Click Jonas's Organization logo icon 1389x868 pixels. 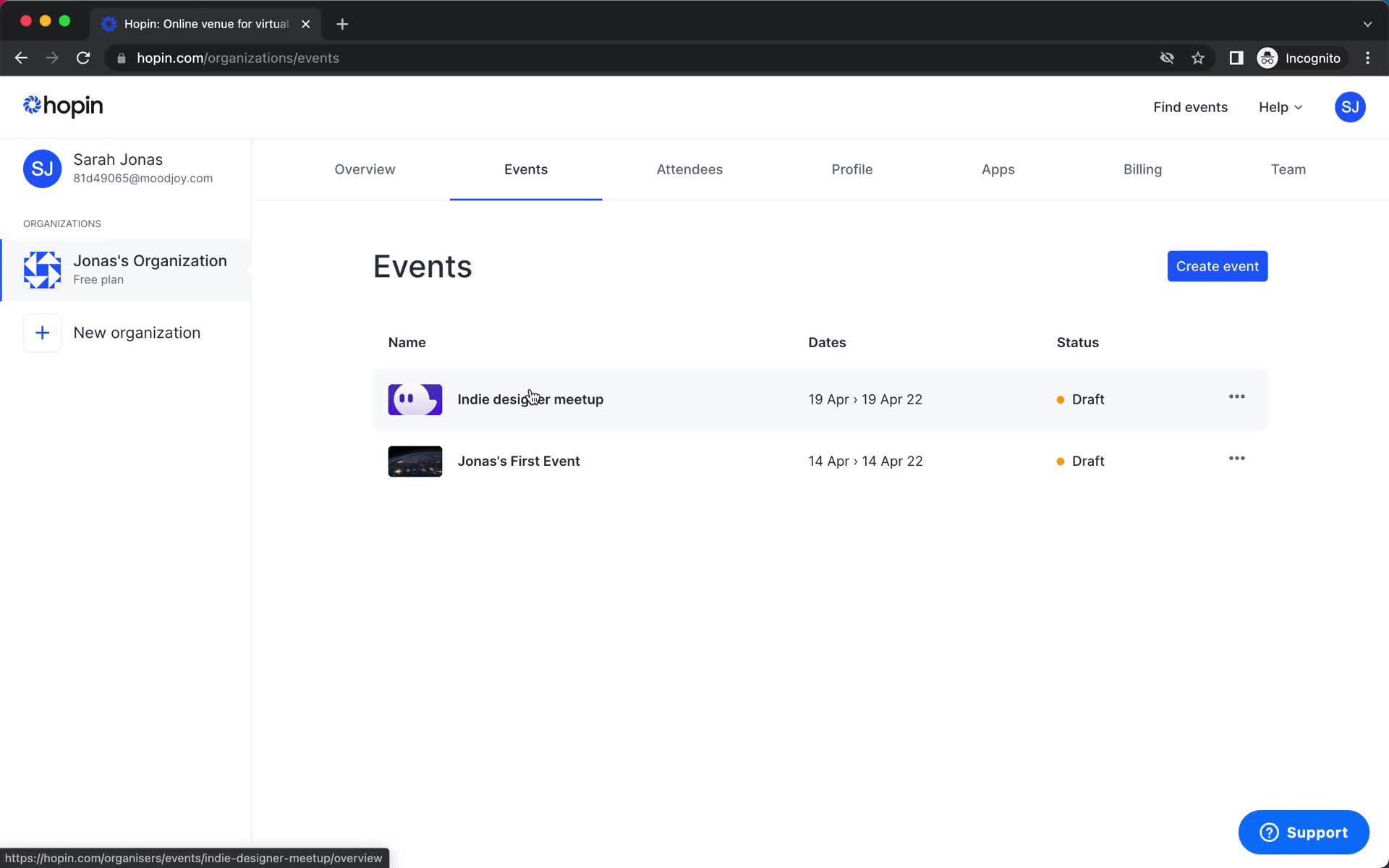point(42,270)
